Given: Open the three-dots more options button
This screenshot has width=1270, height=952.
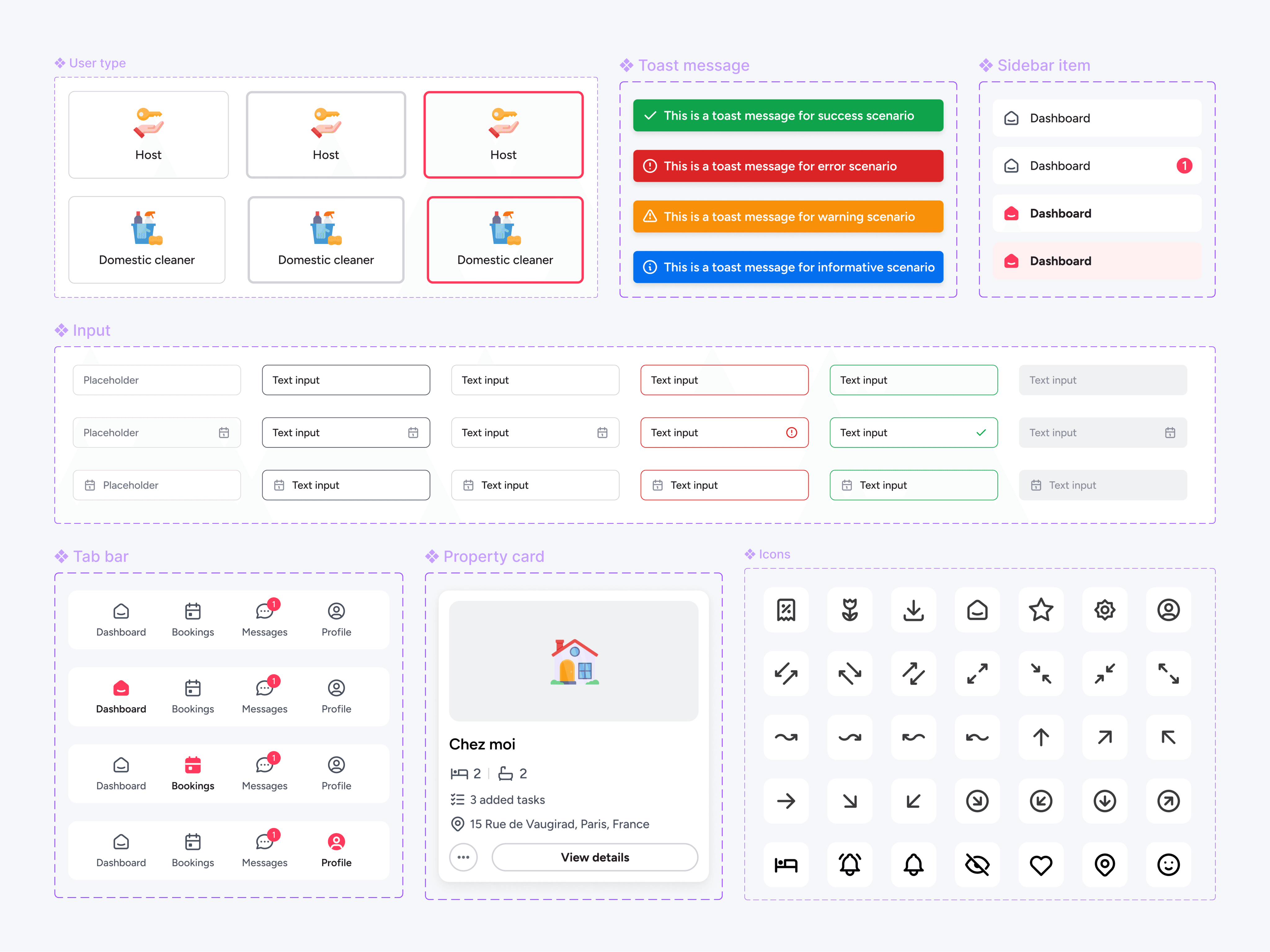Looking at the screenshot, I should (463, 857).
